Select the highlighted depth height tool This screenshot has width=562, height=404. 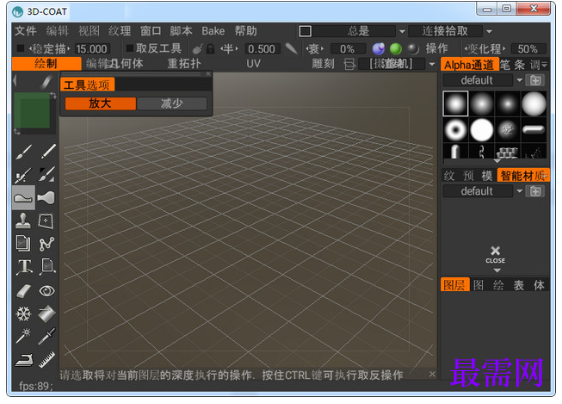pyautogui.click(x=24, y=198)
